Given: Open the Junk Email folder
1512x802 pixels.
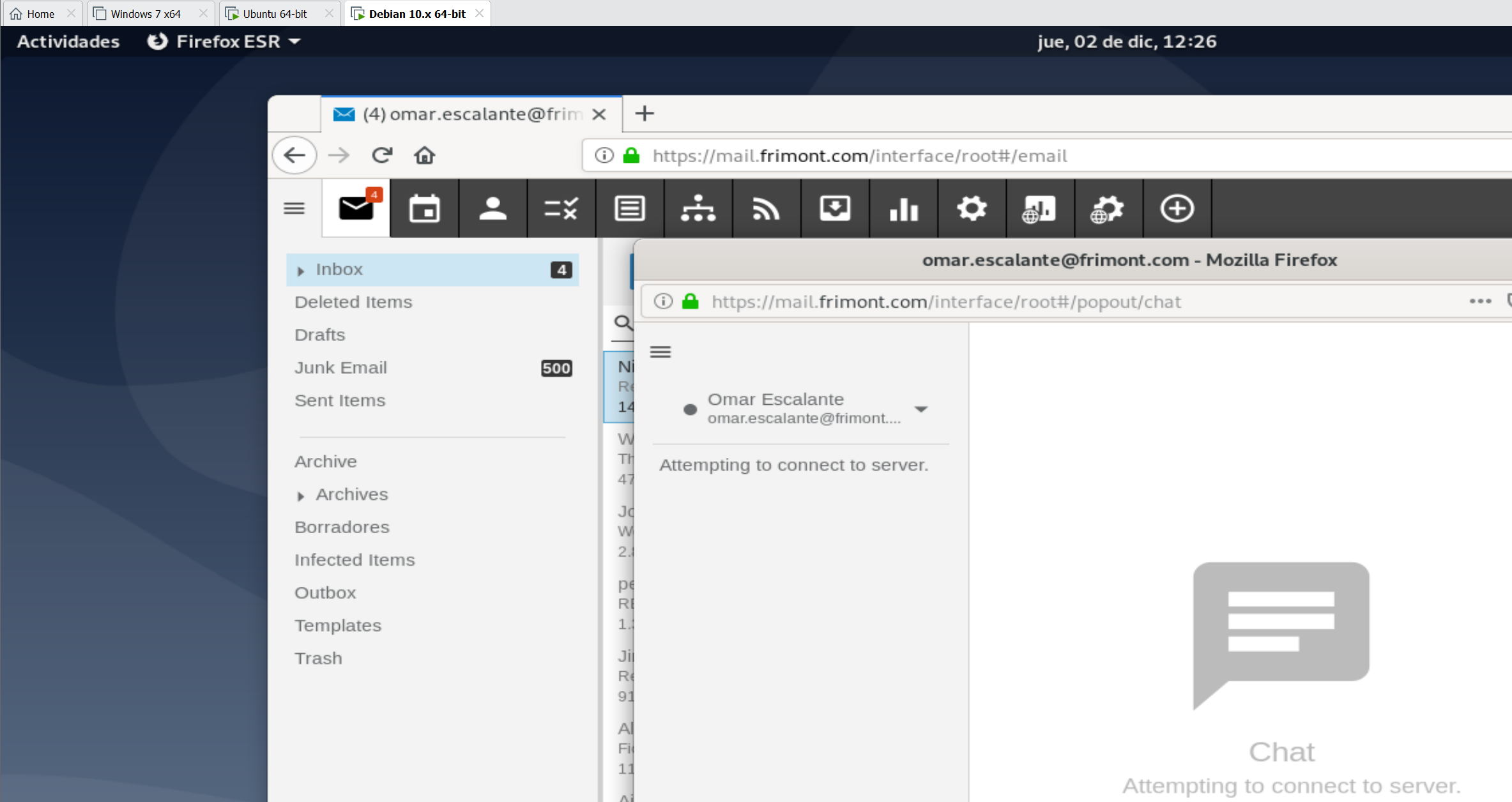Looking at the screenshot, I should click(x=340, y=368).
